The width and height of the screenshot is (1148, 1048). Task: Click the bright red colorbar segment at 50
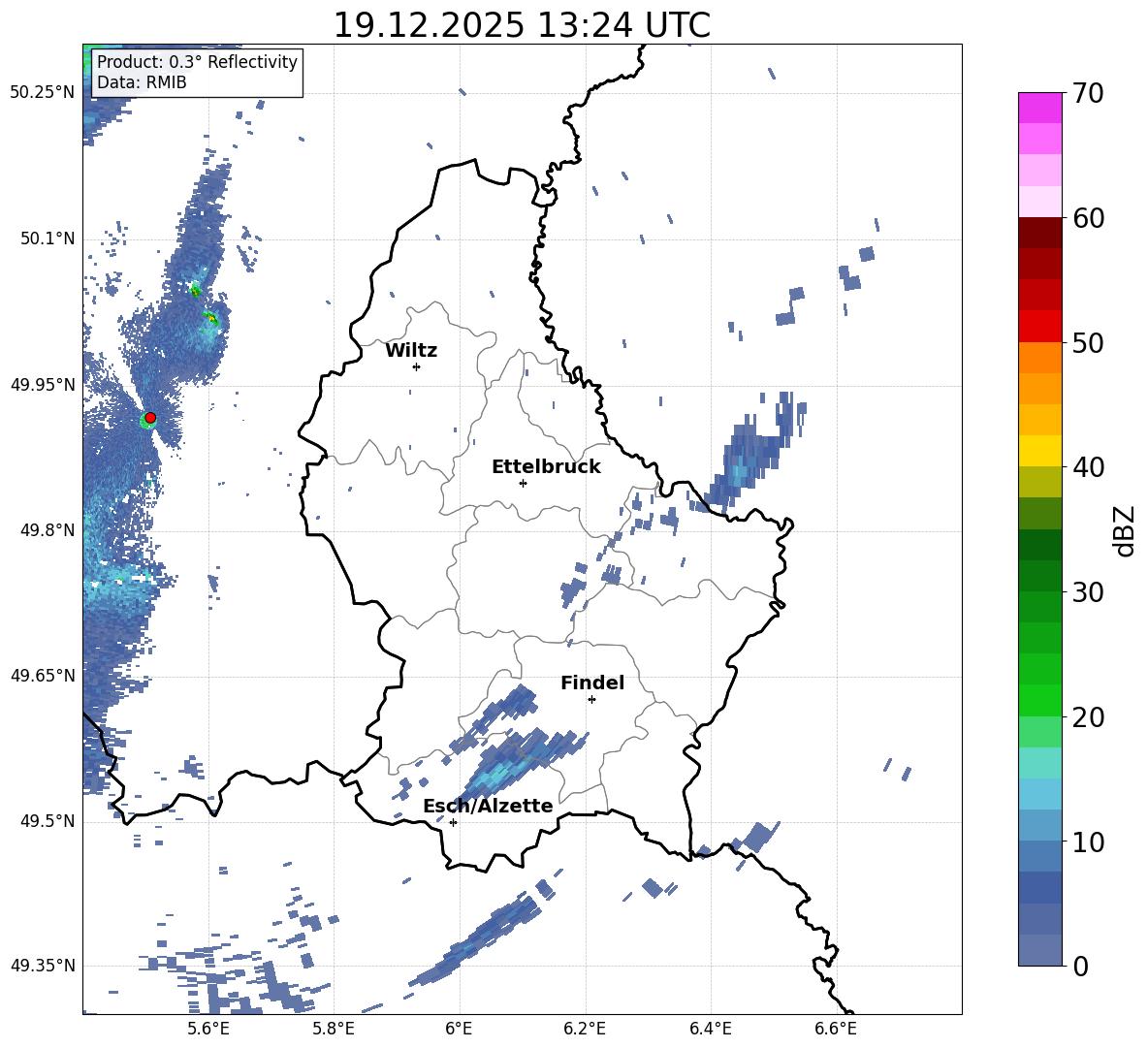pos(1039,327)
